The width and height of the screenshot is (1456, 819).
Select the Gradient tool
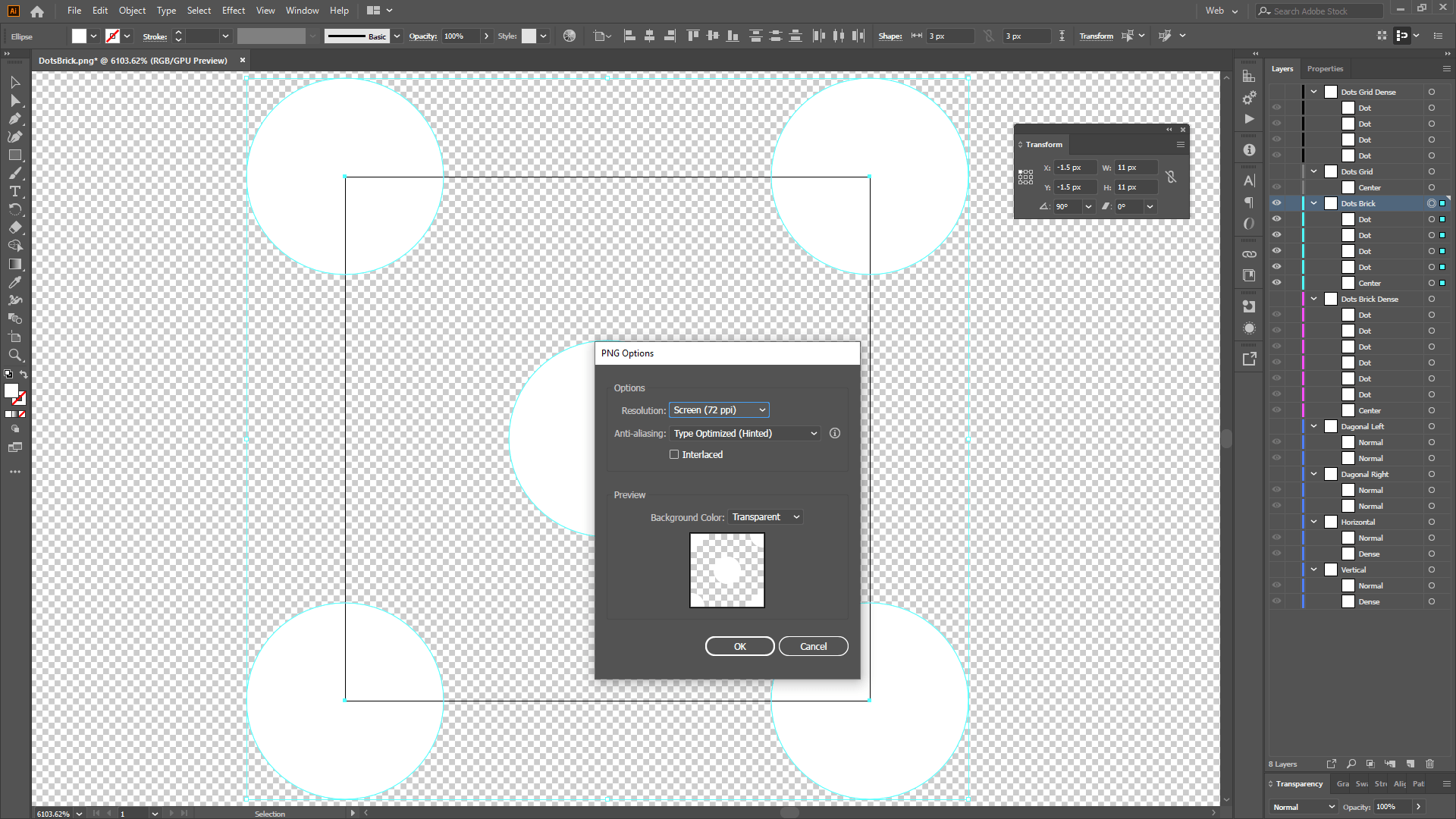(x=15, y=264)
